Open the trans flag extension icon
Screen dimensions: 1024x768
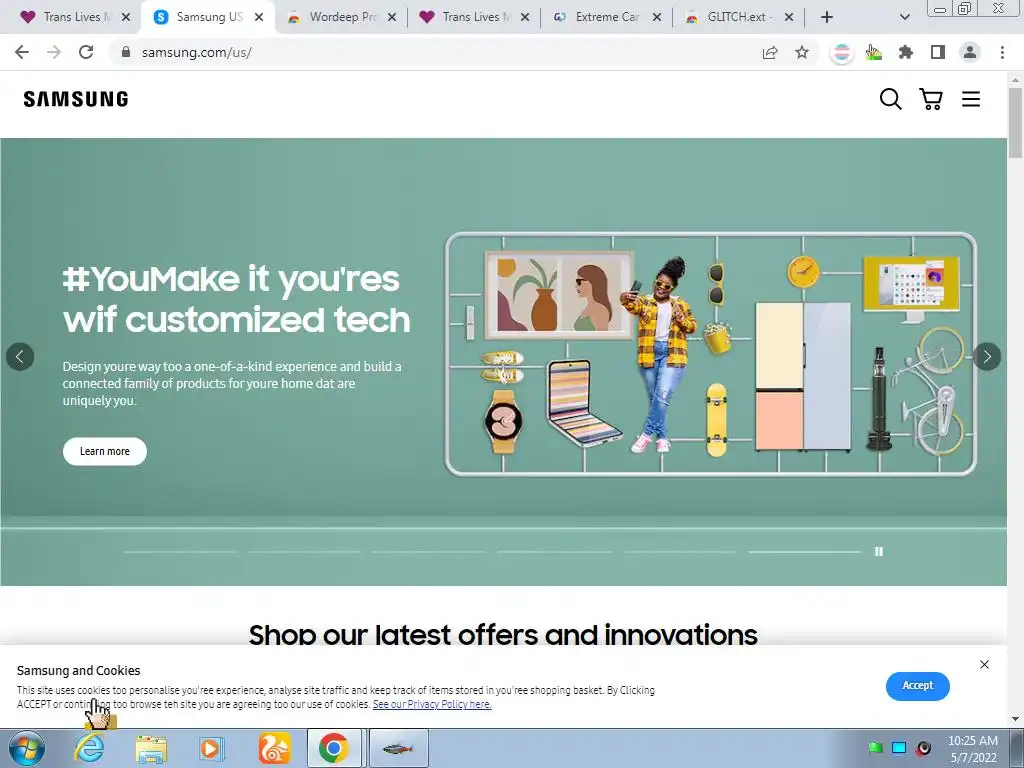[x=841, y=52]
